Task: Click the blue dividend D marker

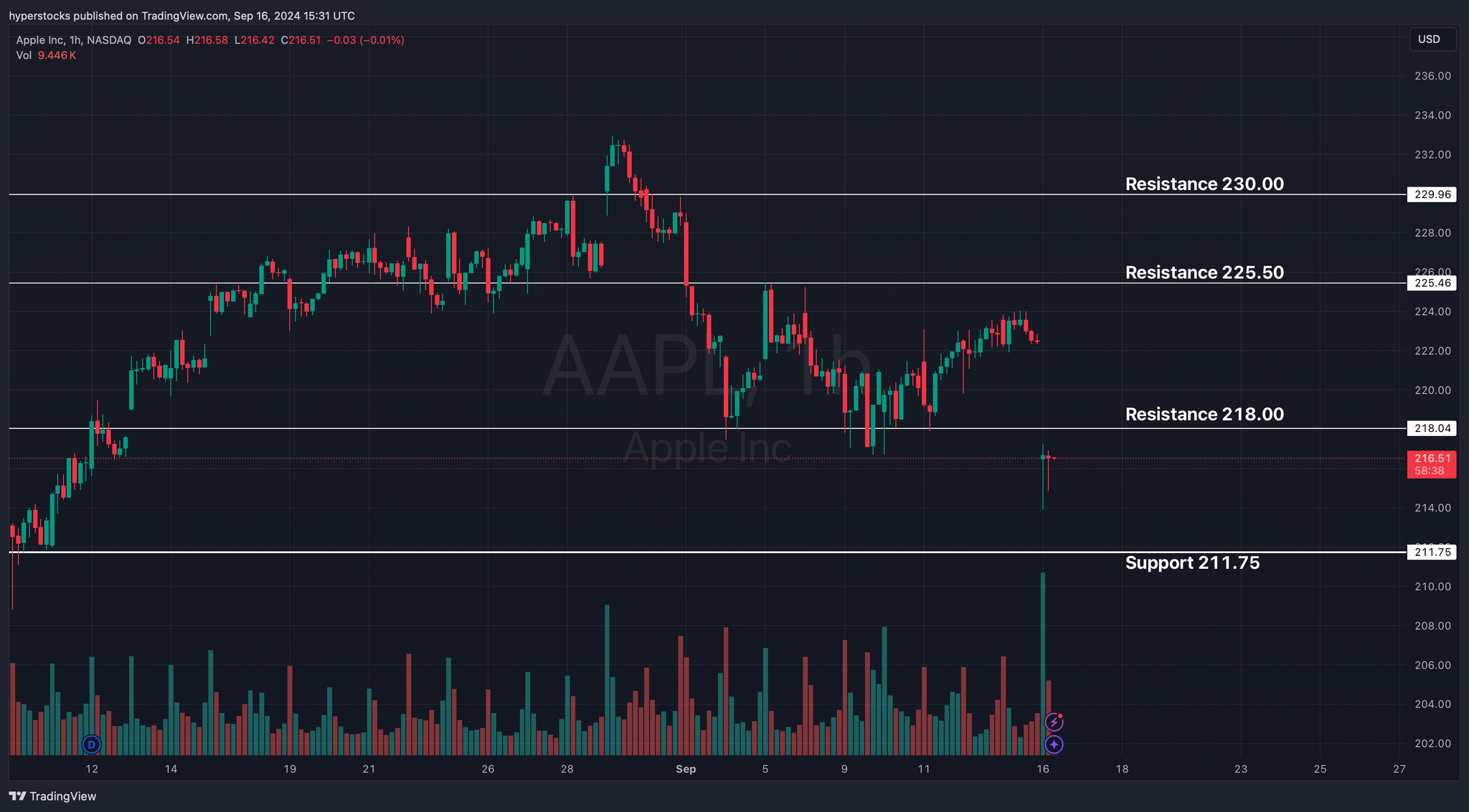Action: click(91, 745)
